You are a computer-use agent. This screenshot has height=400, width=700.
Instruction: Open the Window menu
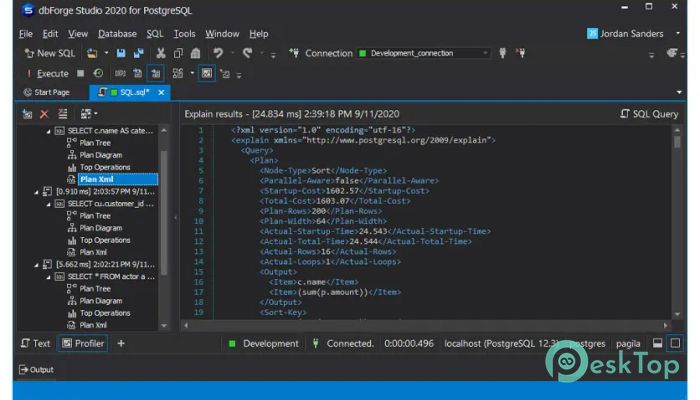click(222, 34)
